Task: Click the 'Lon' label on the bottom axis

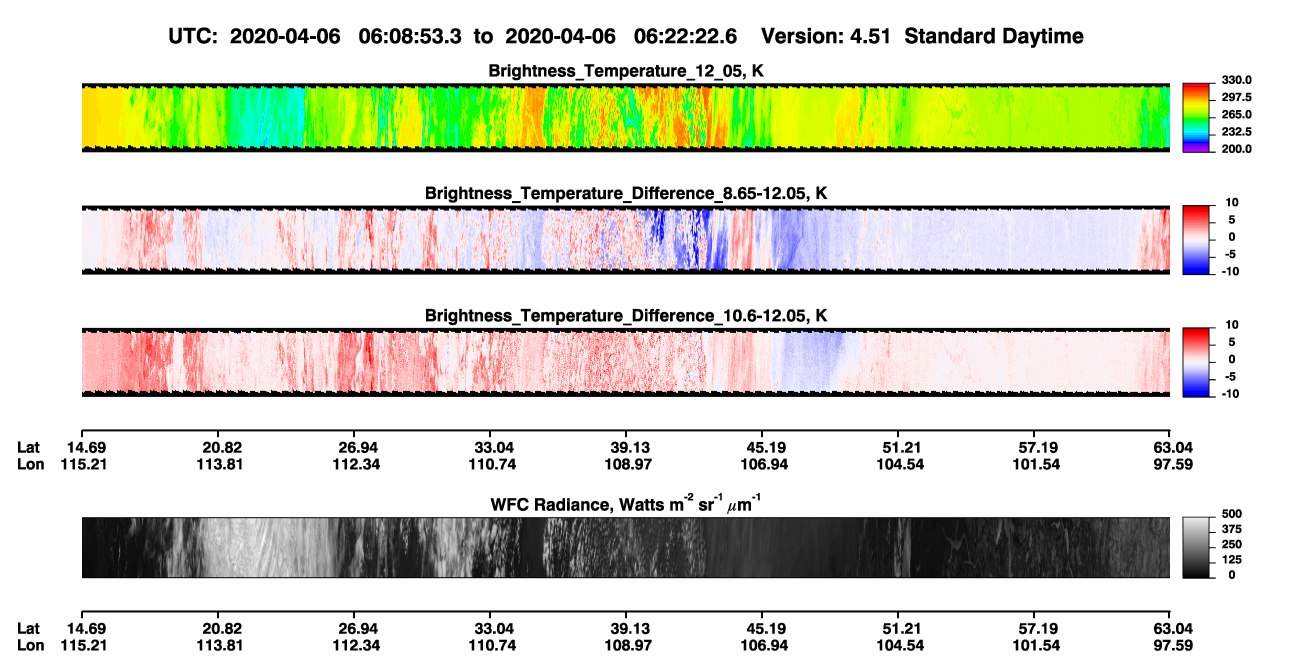Action: [30, 646]
